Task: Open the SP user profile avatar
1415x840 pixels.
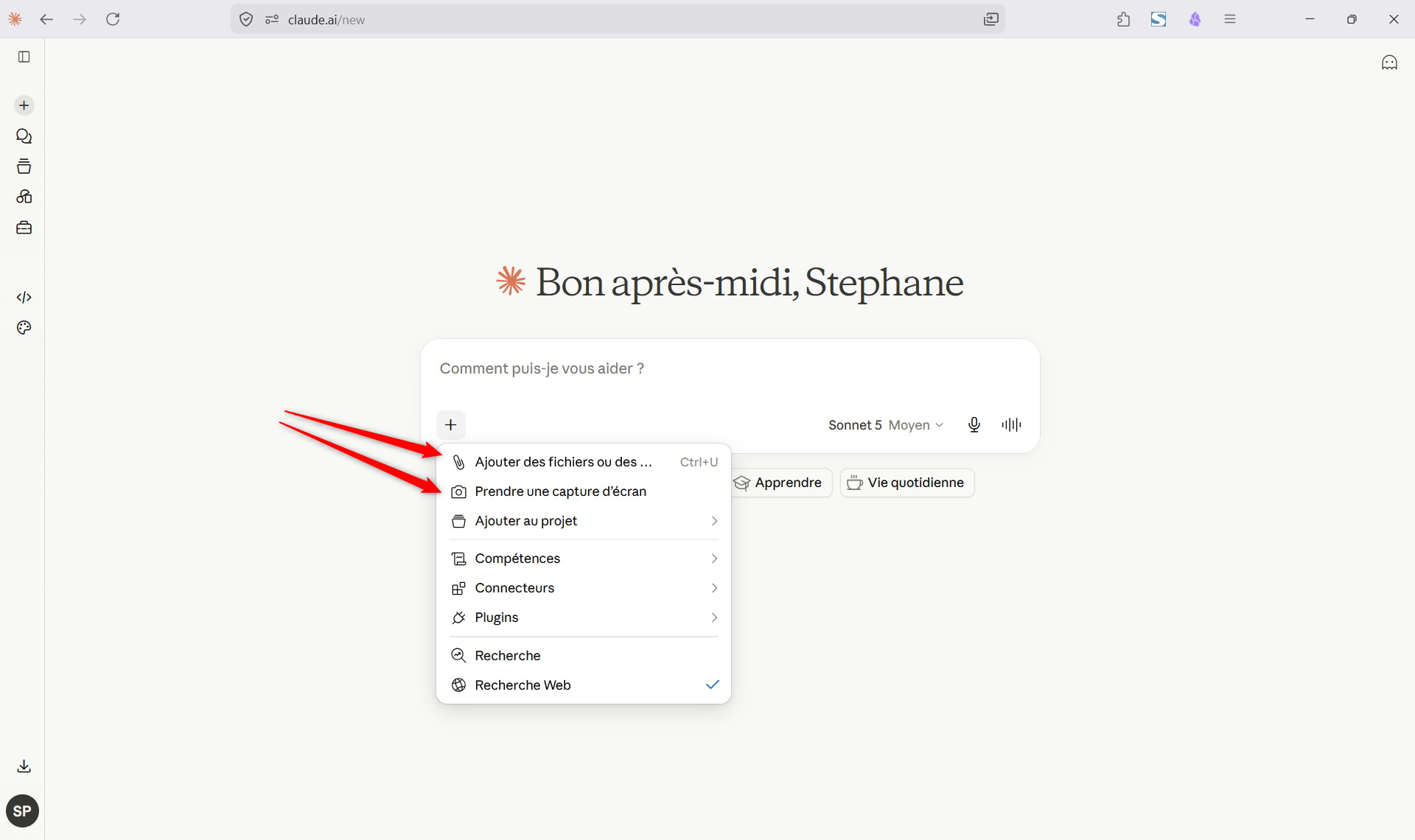Action: pyautogui.click(x=22, y=811)
